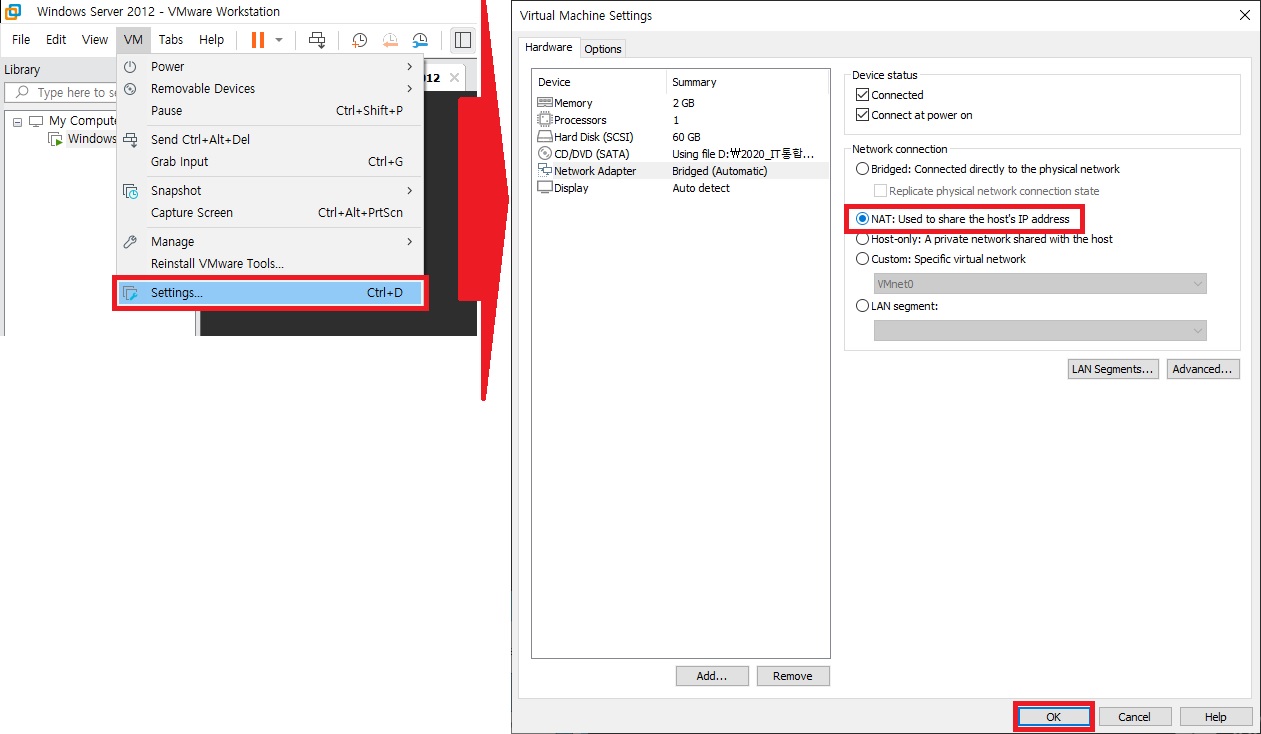
Task: Choose Pause from the VM menu
Action: [x=270, y=111]
